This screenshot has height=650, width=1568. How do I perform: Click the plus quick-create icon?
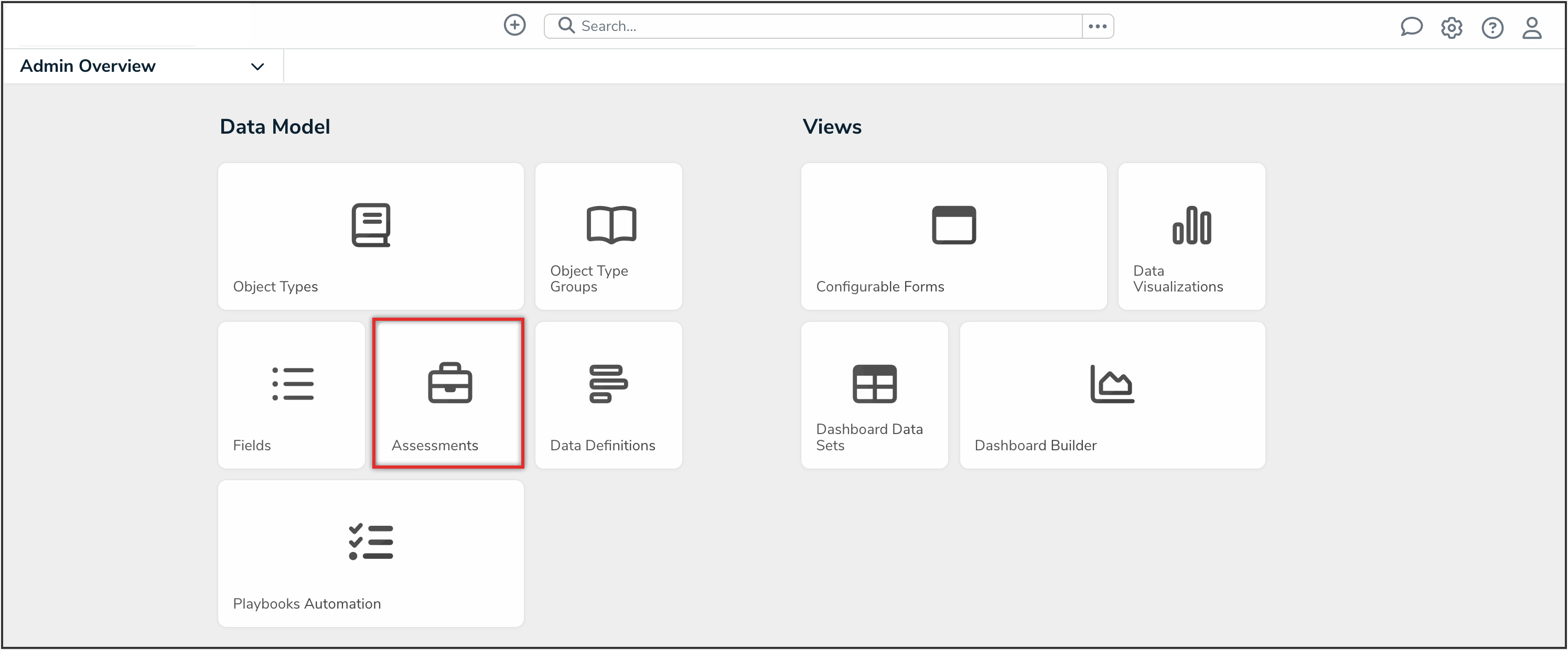point(514,26)
